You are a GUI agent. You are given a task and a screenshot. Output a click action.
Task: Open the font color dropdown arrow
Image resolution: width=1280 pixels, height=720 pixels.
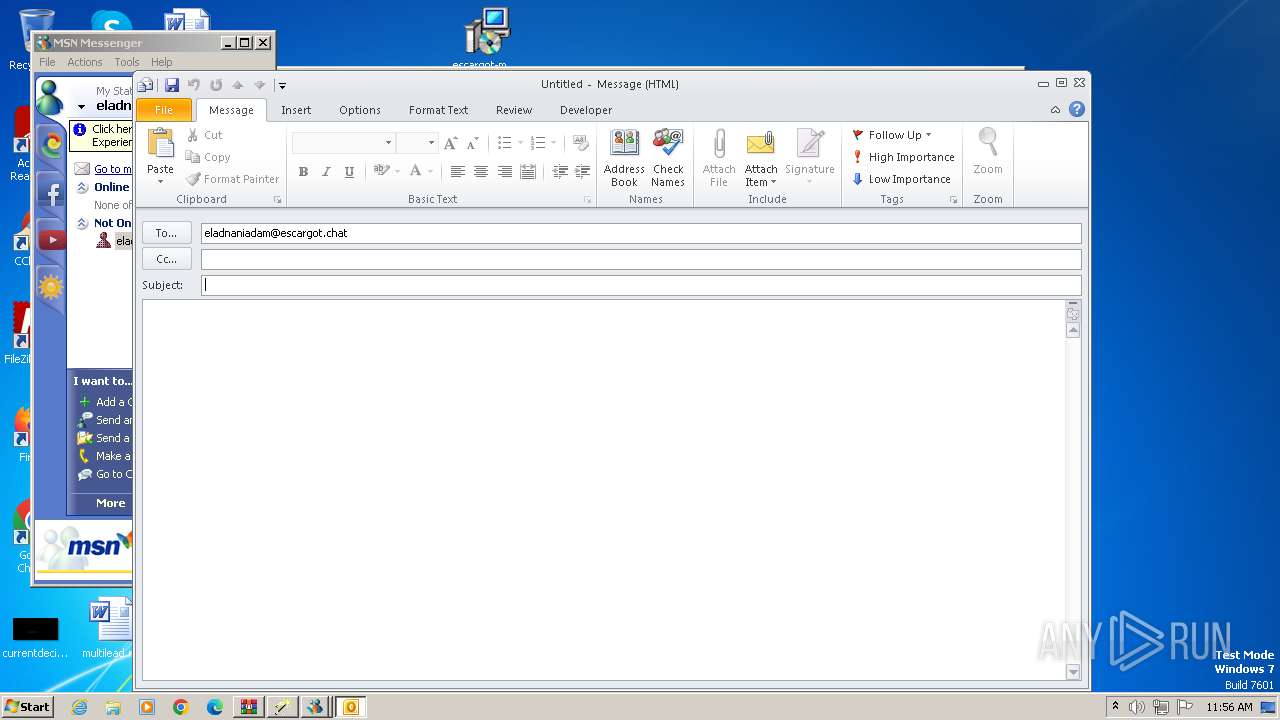coord(431,172)
